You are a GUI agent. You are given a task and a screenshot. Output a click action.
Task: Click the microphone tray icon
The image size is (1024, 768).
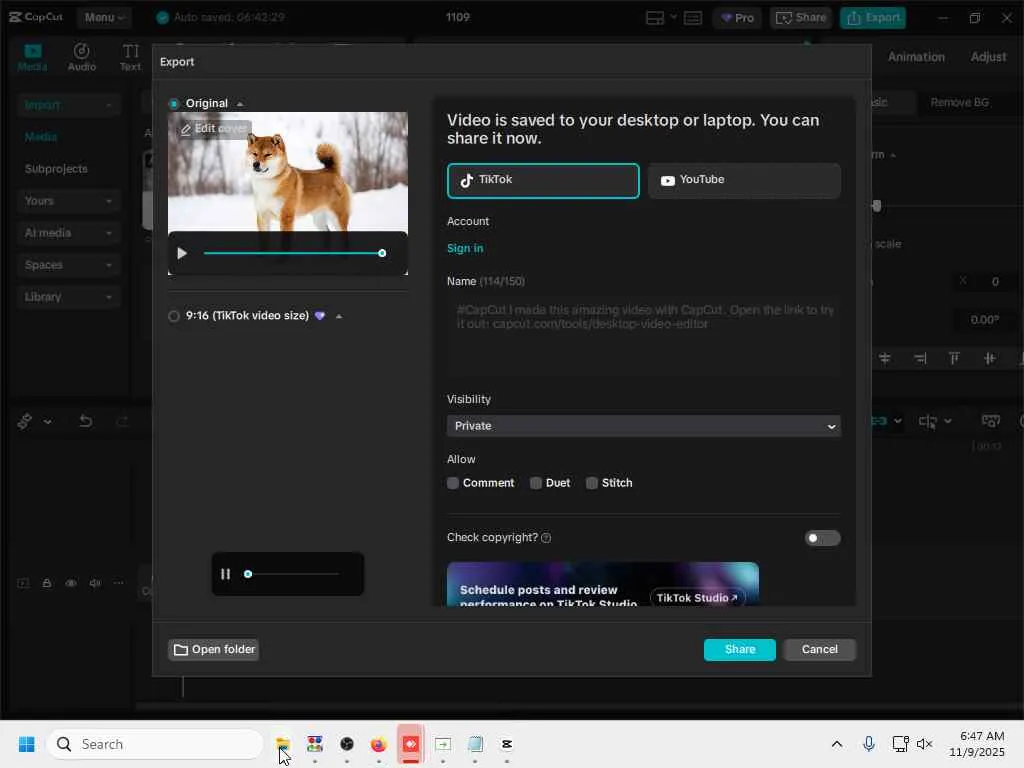tap(869, 744)
